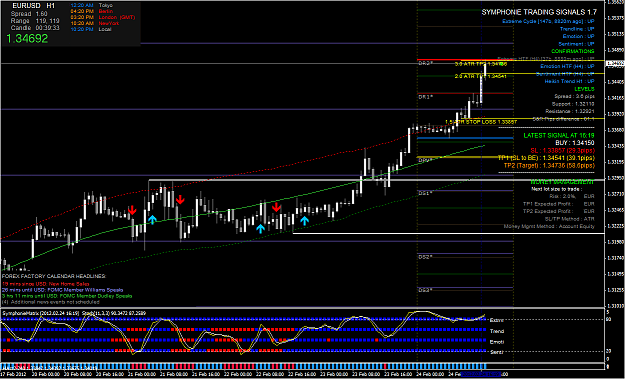Select the Berlin clock row

(x=92, y=12)
